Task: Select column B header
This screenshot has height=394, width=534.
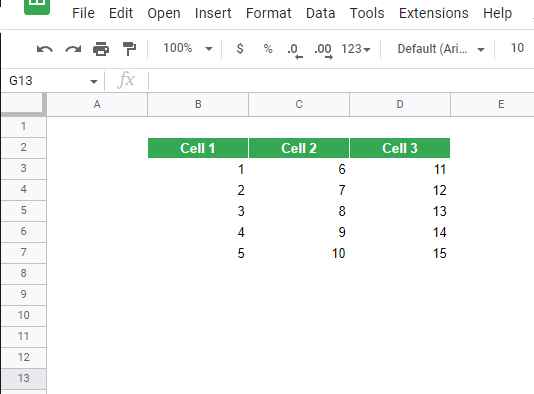Action: point(198,104)
